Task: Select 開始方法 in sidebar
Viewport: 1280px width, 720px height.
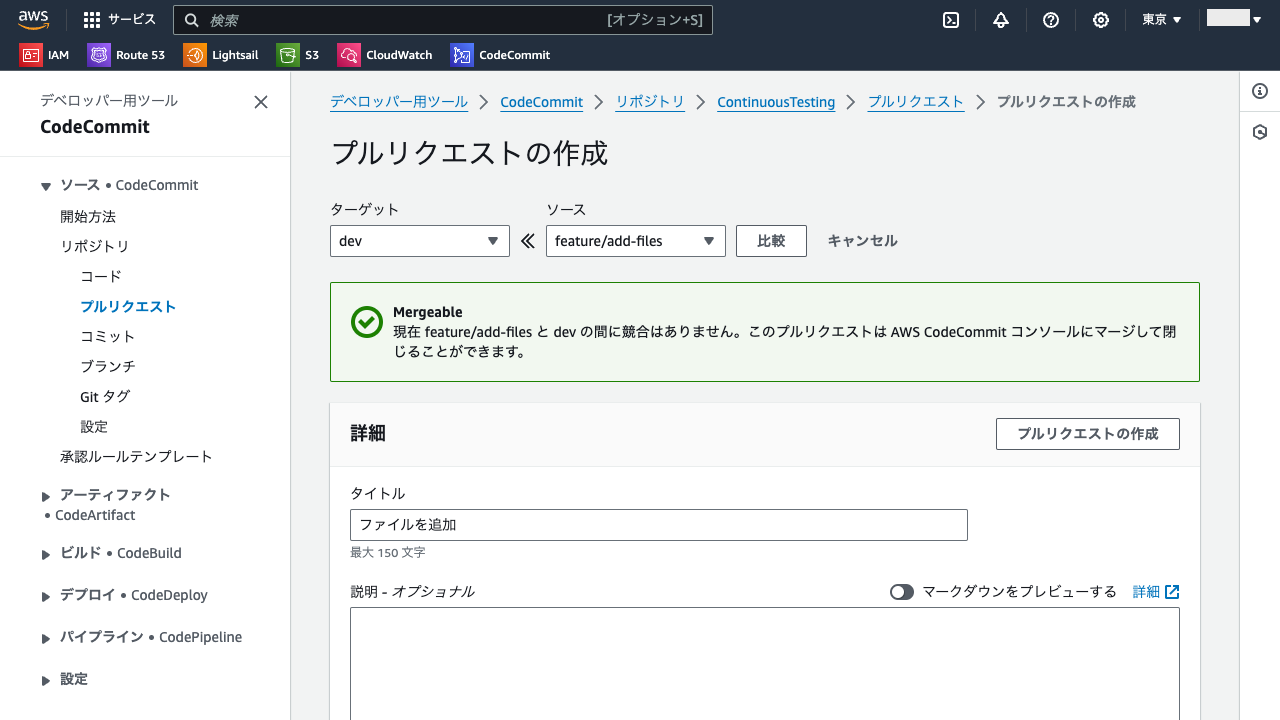Action: coord(88,216)
